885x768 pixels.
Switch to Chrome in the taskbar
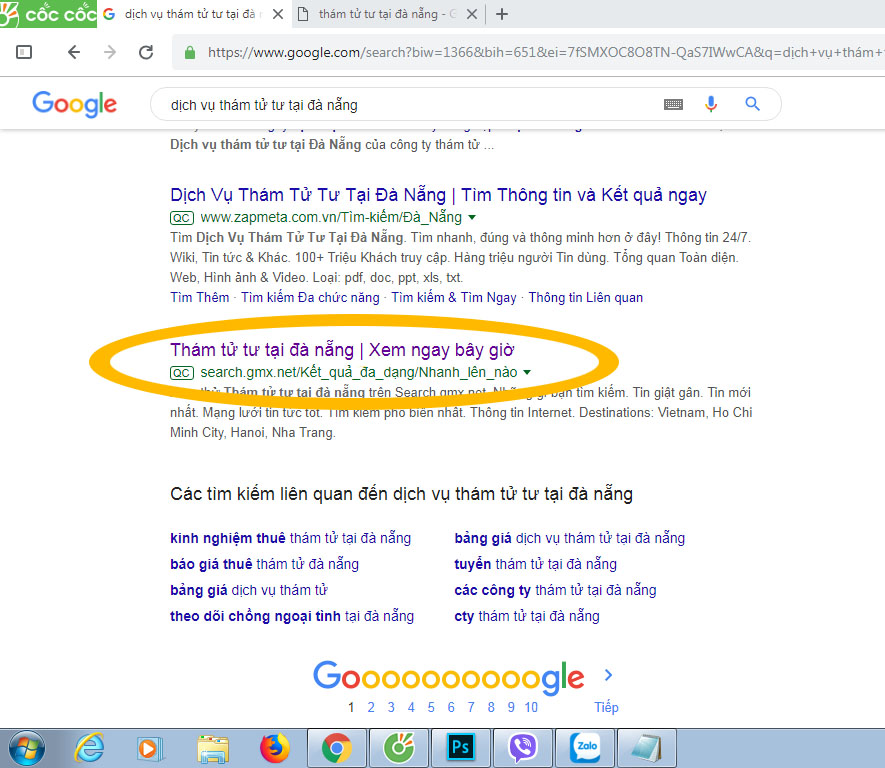(x=337, y=748)
